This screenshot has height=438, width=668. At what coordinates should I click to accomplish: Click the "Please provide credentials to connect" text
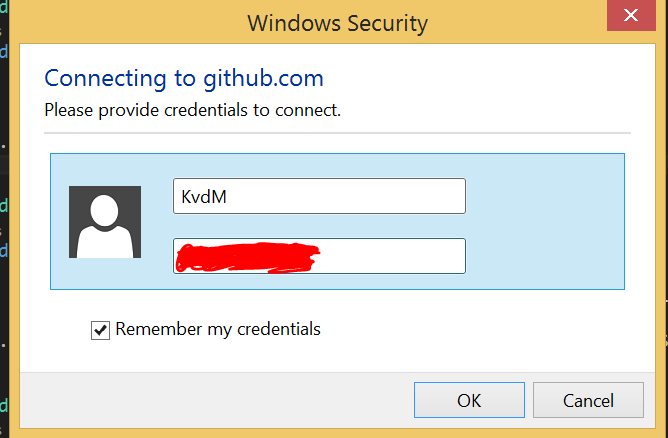(x=193, y=109)
